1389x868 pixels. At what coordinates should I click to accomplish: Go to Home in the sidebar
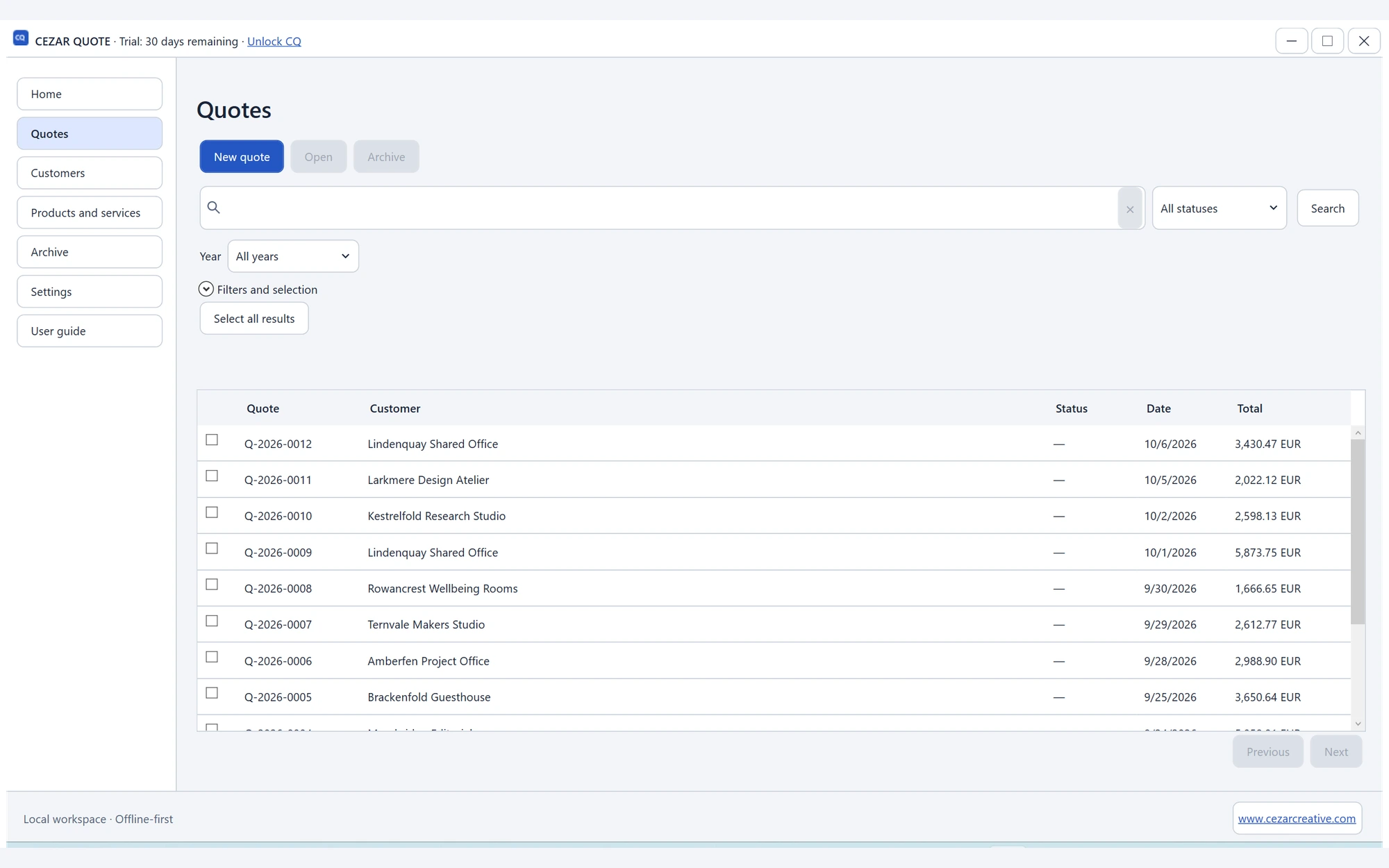(90, 94)
